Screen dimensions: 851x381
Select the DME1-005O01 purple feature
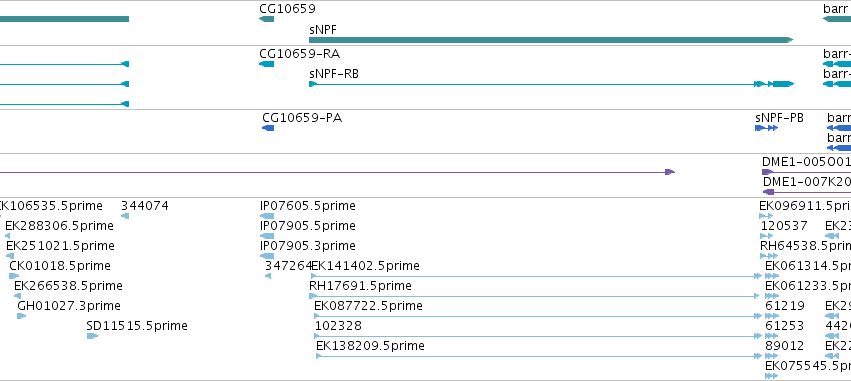click(806, 172)
